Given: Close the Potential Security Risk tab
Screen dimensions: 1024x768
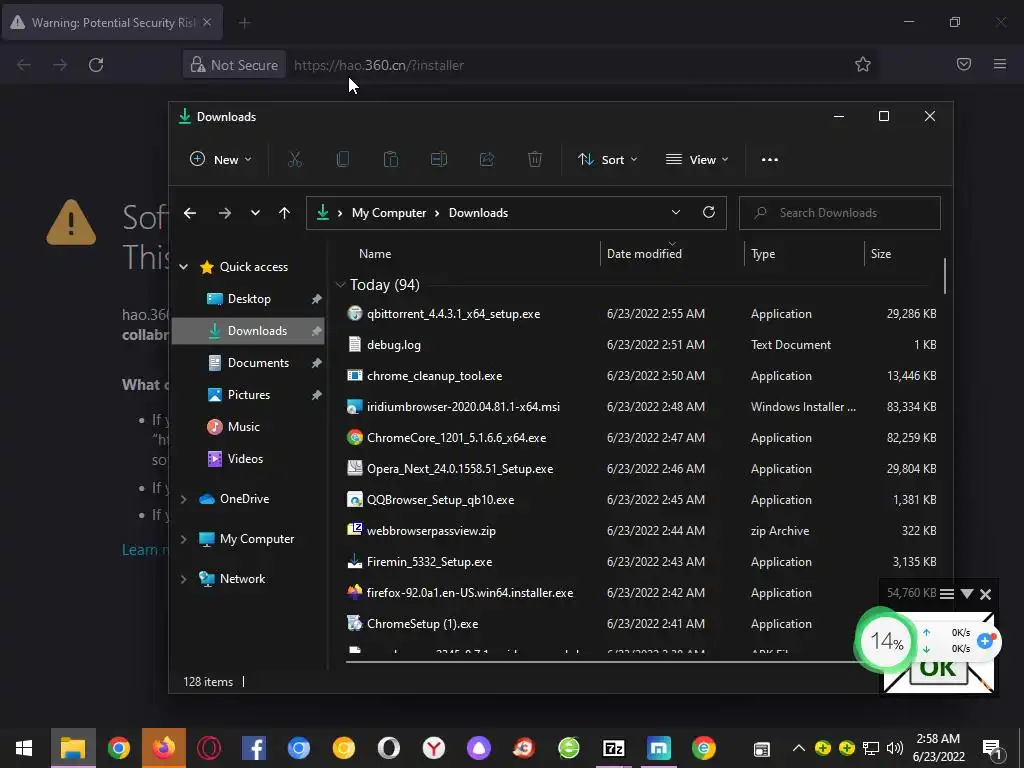Looking at the screenshot, I should tap(207, 22).
